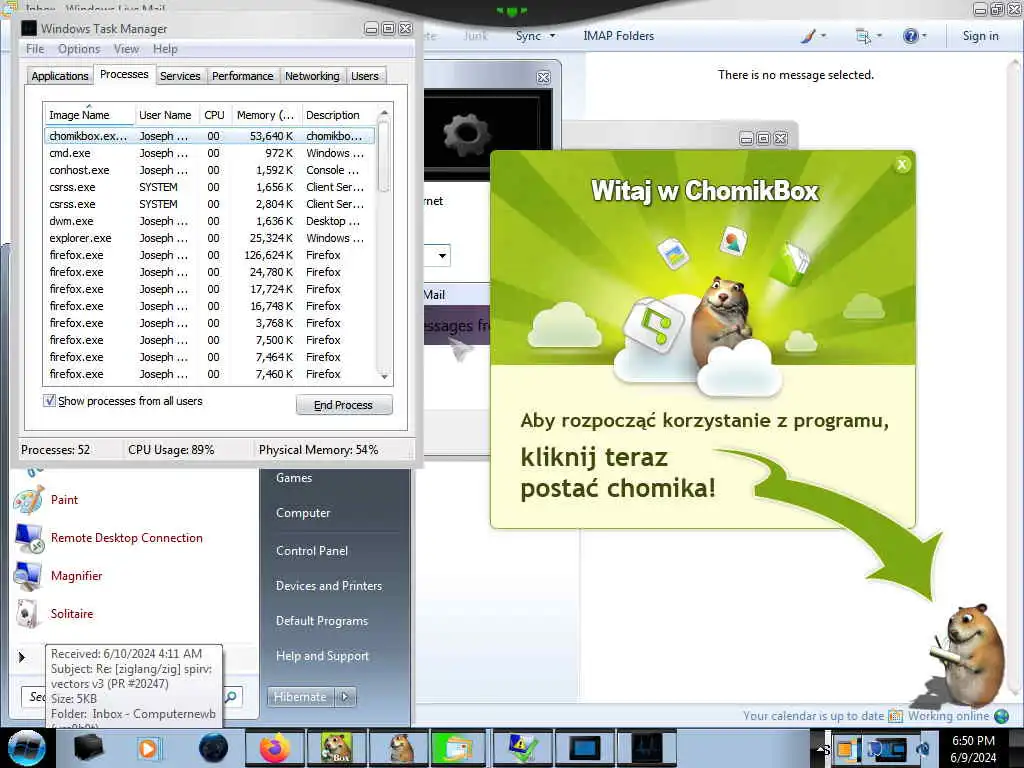
Task: Open the media player taskbar icon
Action: coord(150,748)
